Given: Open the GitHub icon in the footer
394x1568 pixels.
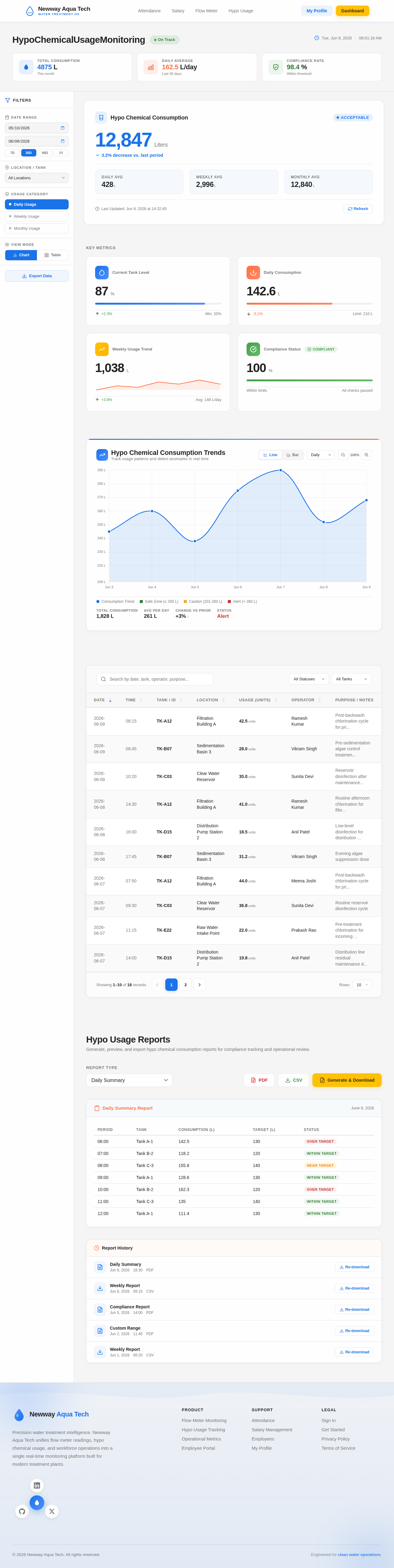Looking at the screenshot, I should click(22, 1511).
